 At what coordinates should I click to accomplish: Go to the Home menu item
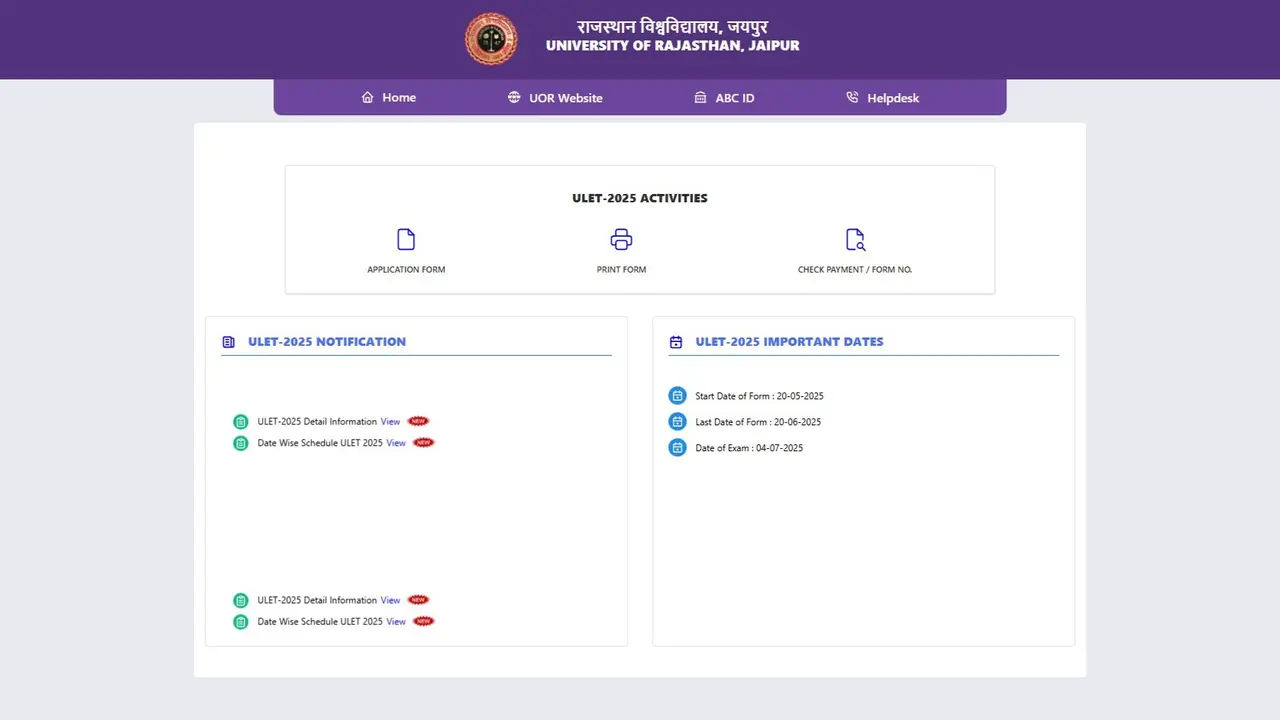pos(399,97)
